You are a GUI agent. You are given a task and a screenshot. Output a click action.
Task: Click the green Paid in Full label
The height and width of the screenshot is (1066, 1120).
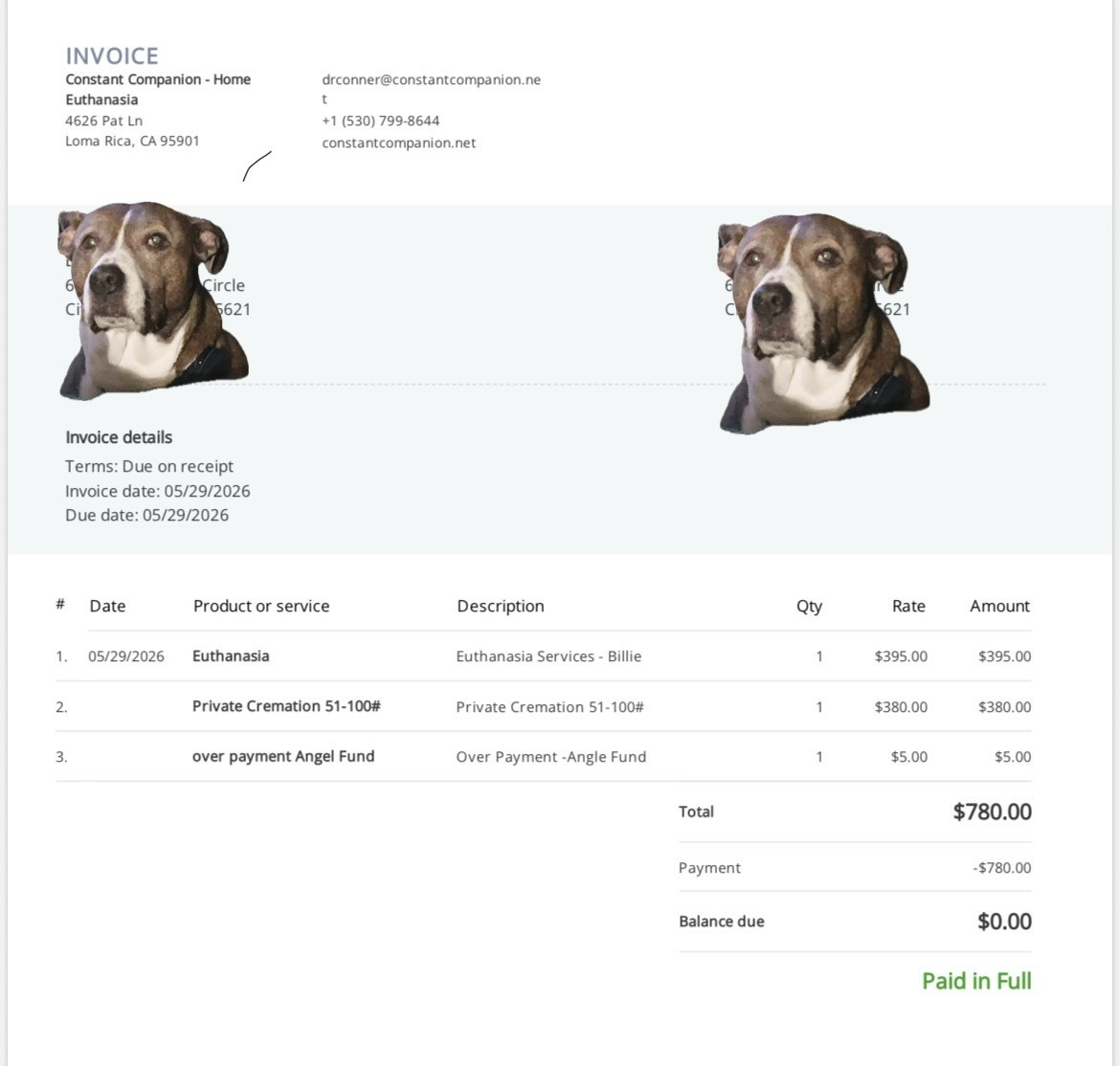pyautogui.click(x=976, y=981)
